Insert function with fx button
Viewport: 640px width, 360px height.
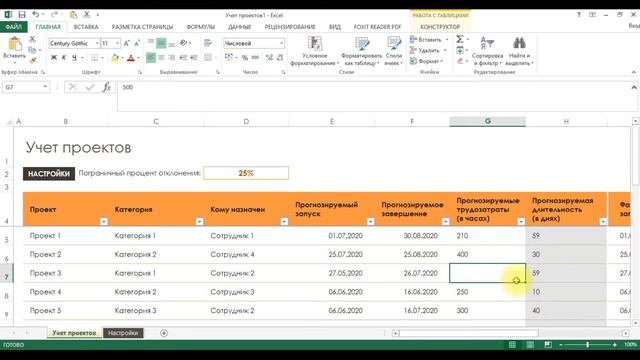pyautogui.click(x=107, y=87)
